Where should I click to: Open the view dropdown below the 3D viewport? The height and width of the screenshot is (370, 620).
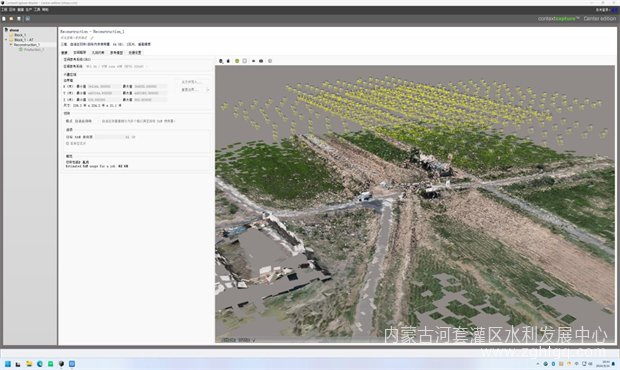[x=238, y=340]
